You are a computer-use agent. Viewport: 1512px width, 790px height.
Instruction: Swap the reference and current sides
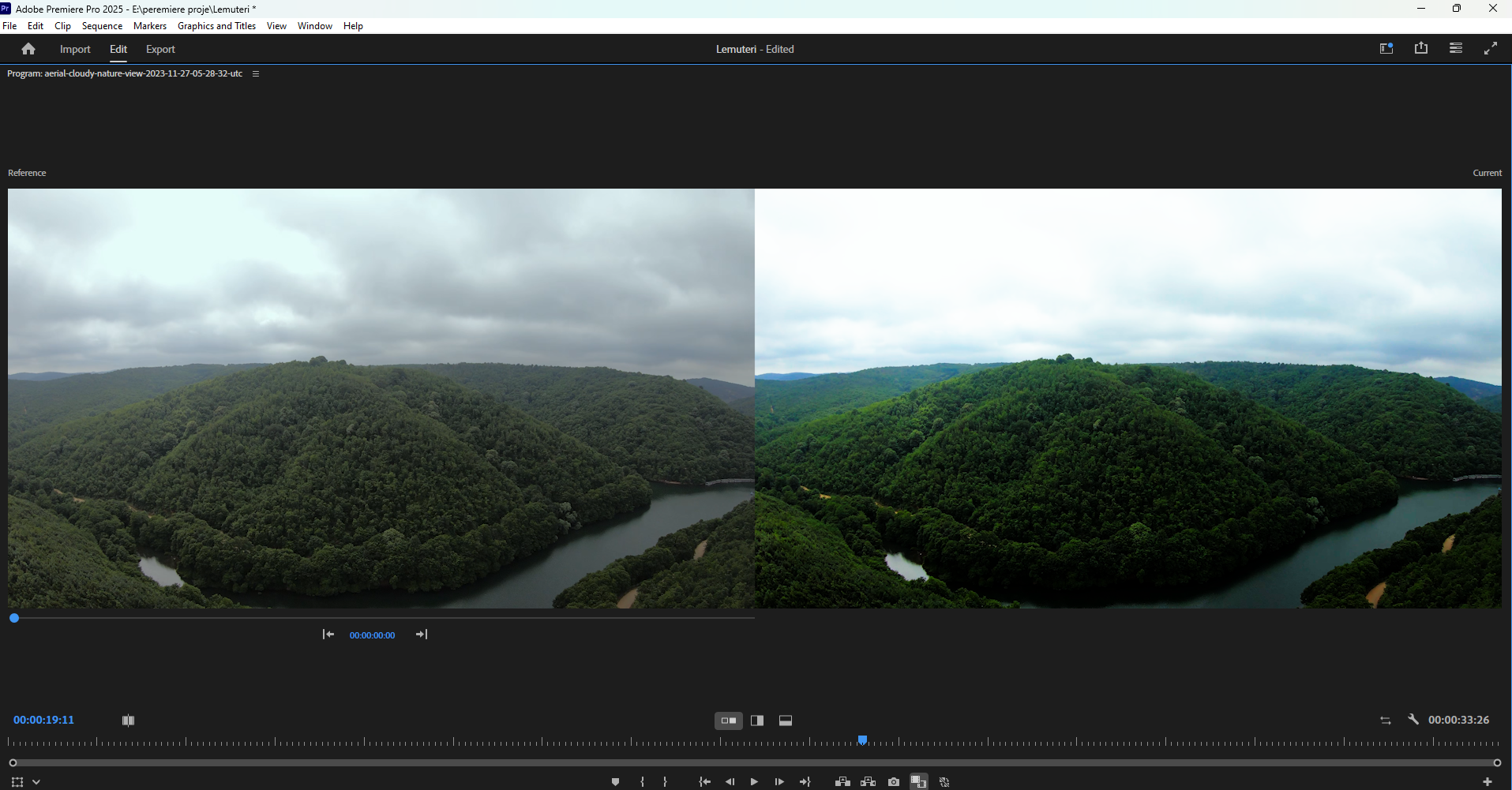tap(1386, 721)
